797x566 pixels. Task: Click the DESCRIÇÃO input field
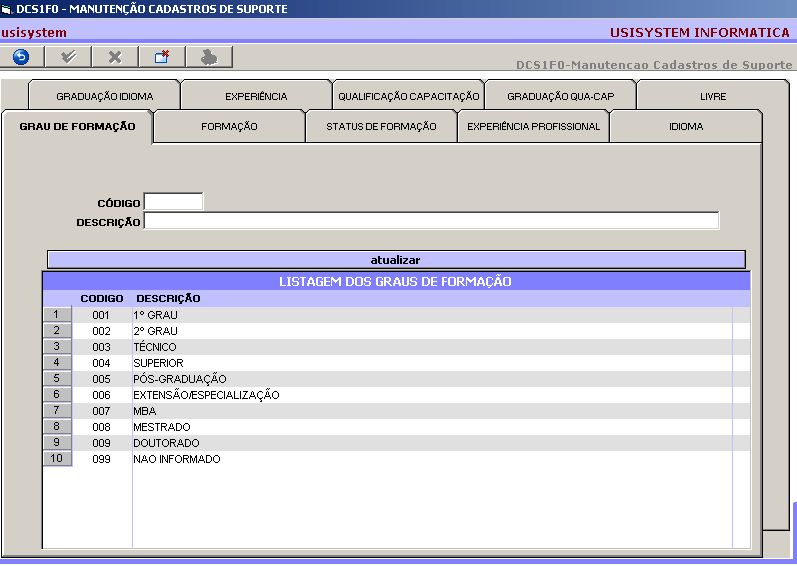point(432,221)
